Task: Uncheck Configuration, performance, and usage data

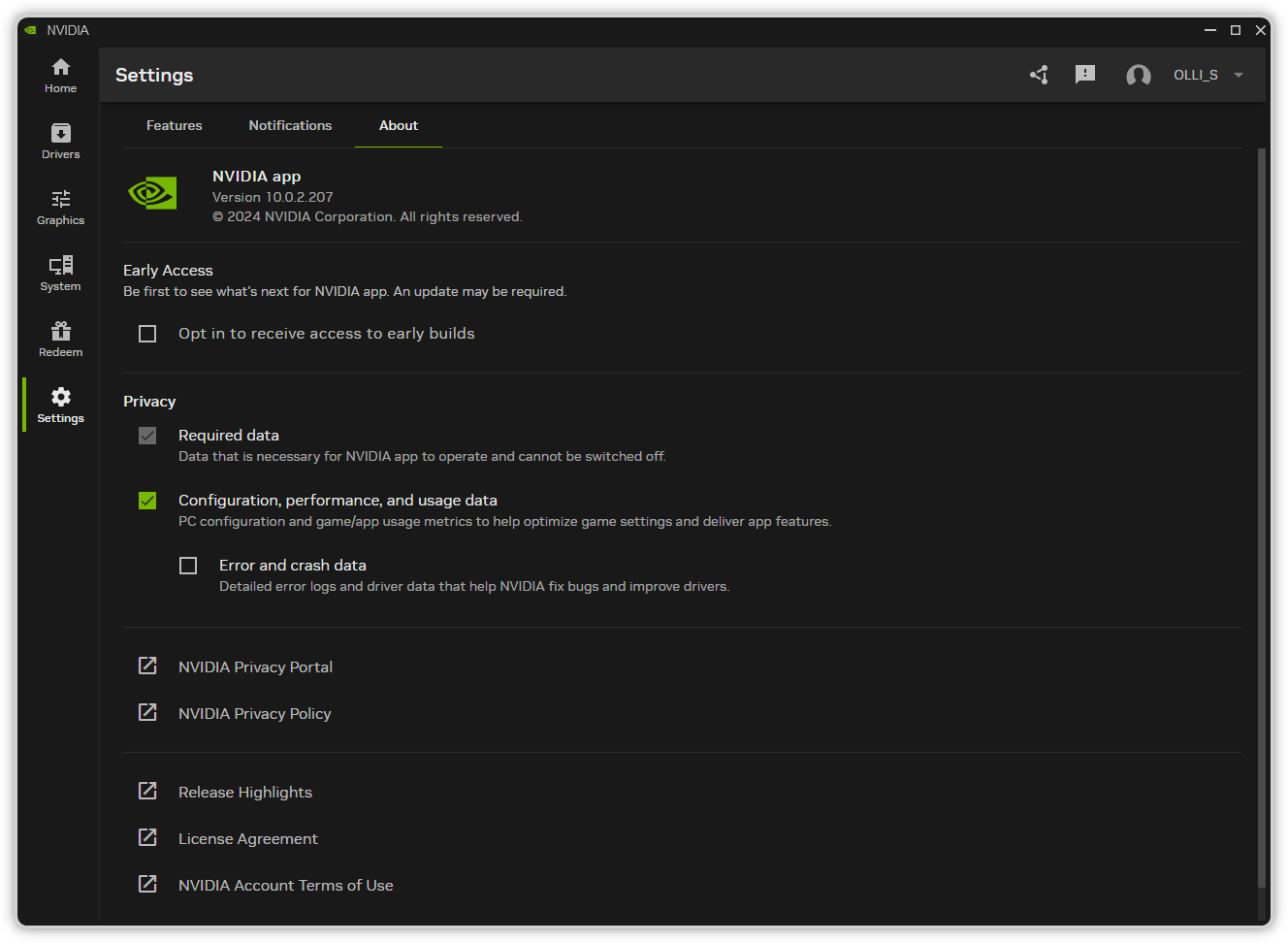Action: [x=147, y=501]
